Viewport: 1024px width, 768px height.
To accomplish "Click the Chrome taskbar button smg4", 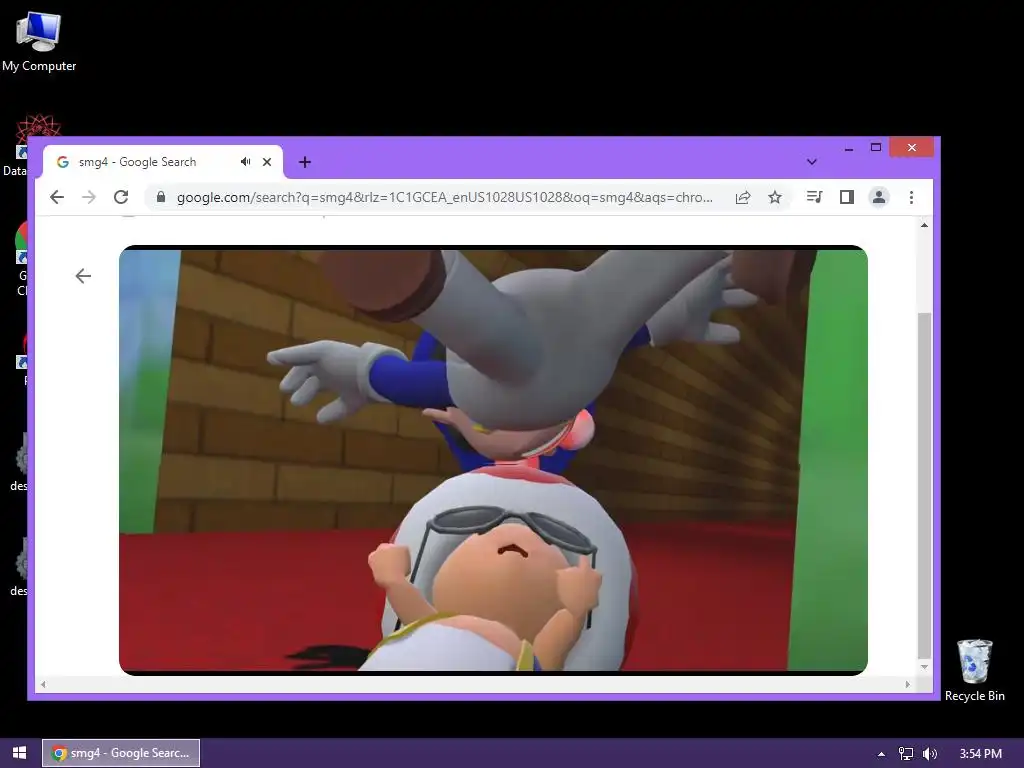I will click(121, 753).
